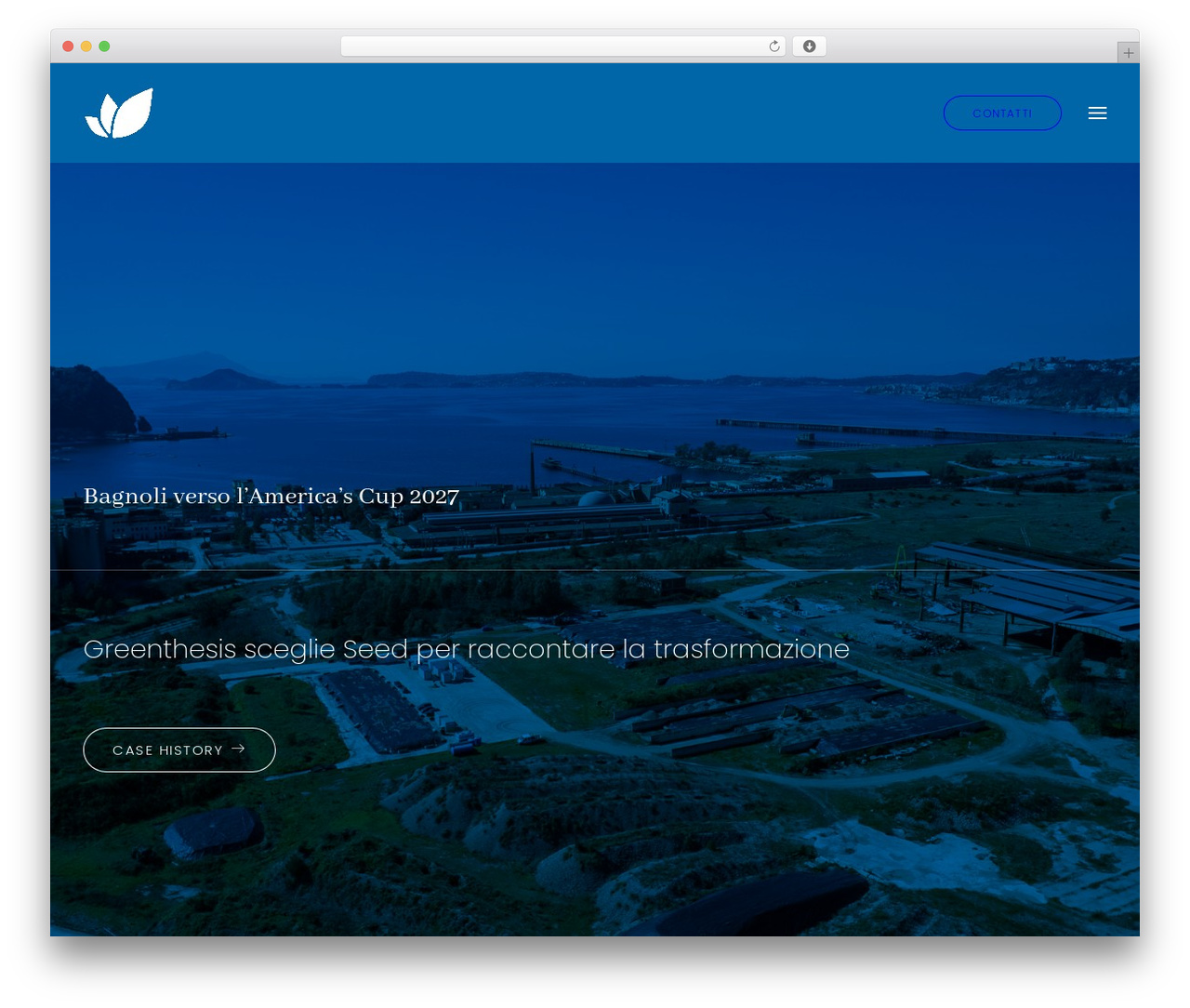Click the heading Bagnoli verso l'America's Cup 2027
This screenshot has width=1190, height=1008.
point(271,497)
